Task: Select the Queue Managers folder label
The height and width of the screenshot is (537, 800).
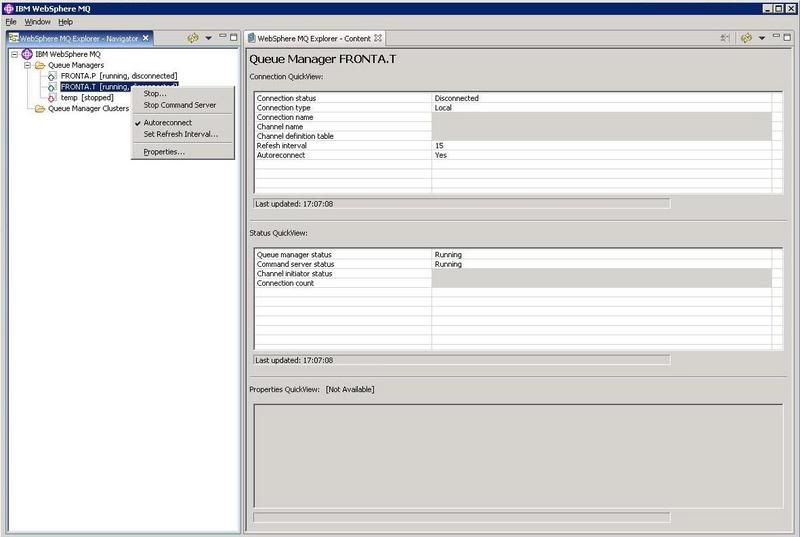Action: (76, 65)
